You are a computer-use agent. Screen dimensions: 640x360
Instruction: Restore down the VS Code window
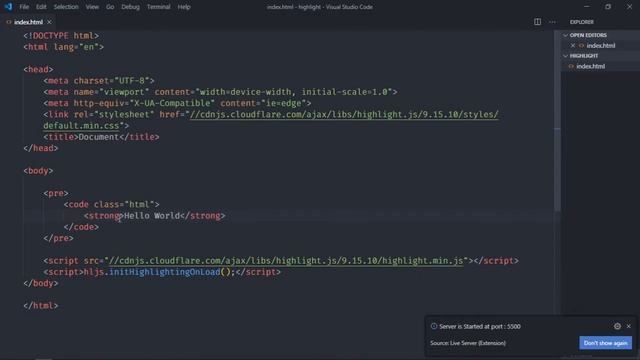coord(608,7)
